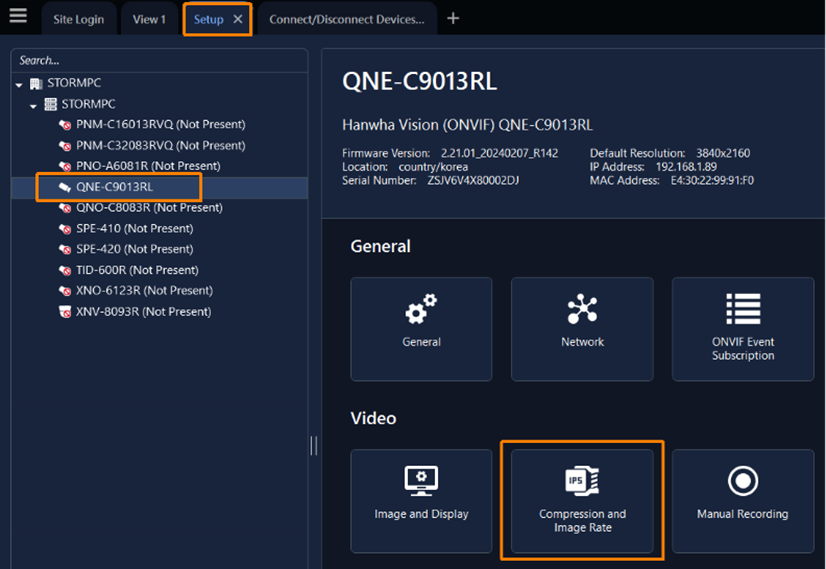826x569 pixels.
Task: Select PNM-C16013RVQ device in tree
Action: point(160,125)
